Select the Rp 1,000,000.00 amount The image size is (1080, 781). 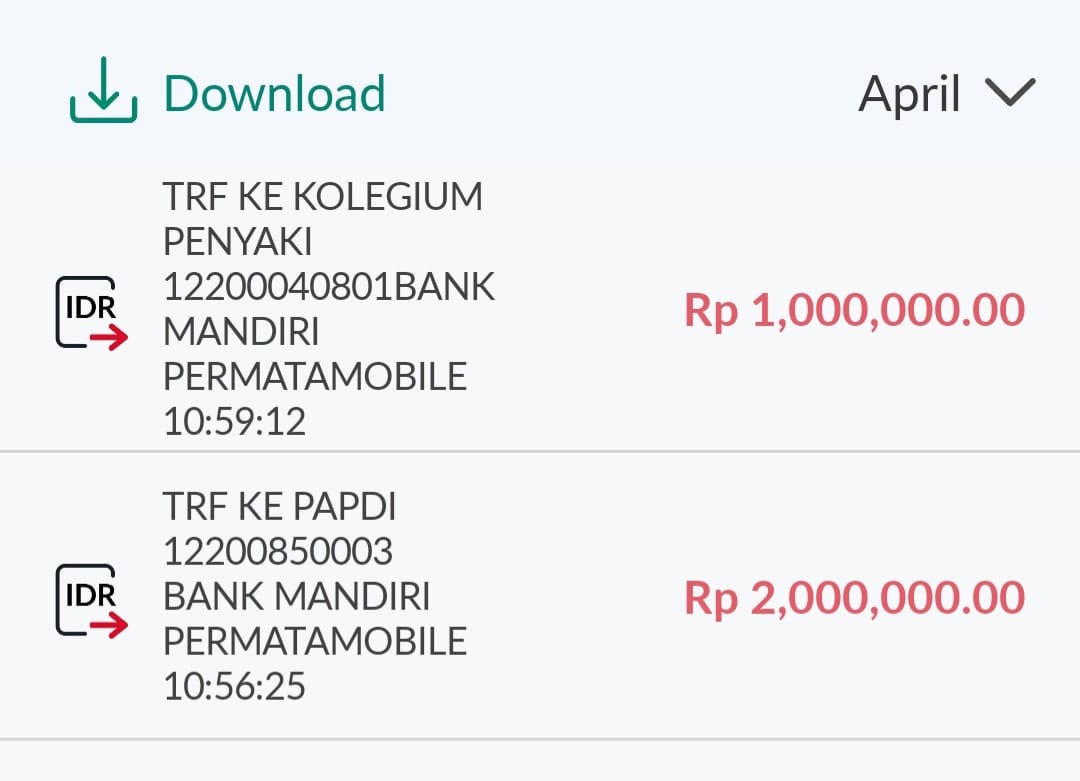click(854, 310)
